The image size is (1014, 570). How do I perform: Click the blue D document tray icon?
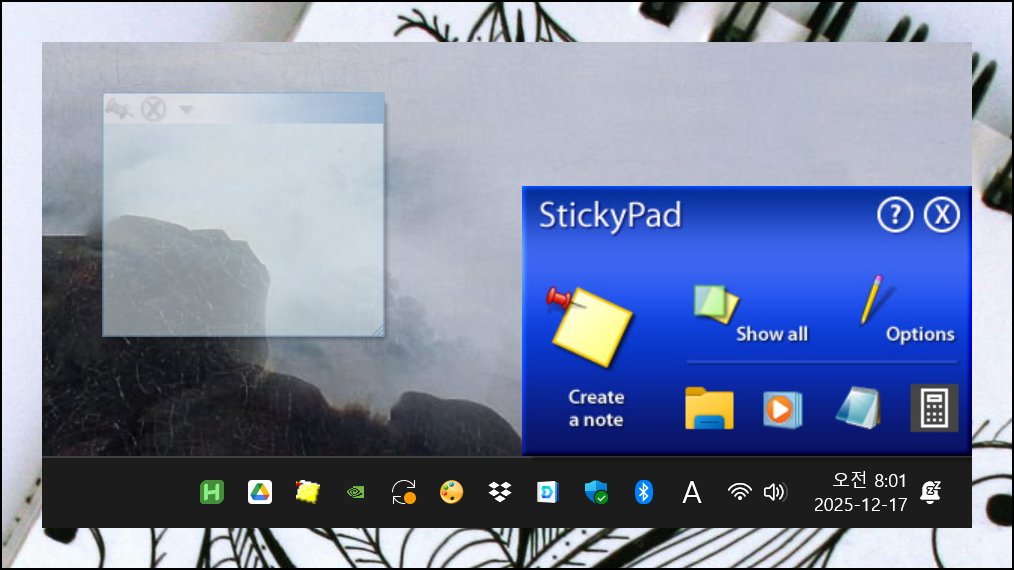[x=547, y=492]
